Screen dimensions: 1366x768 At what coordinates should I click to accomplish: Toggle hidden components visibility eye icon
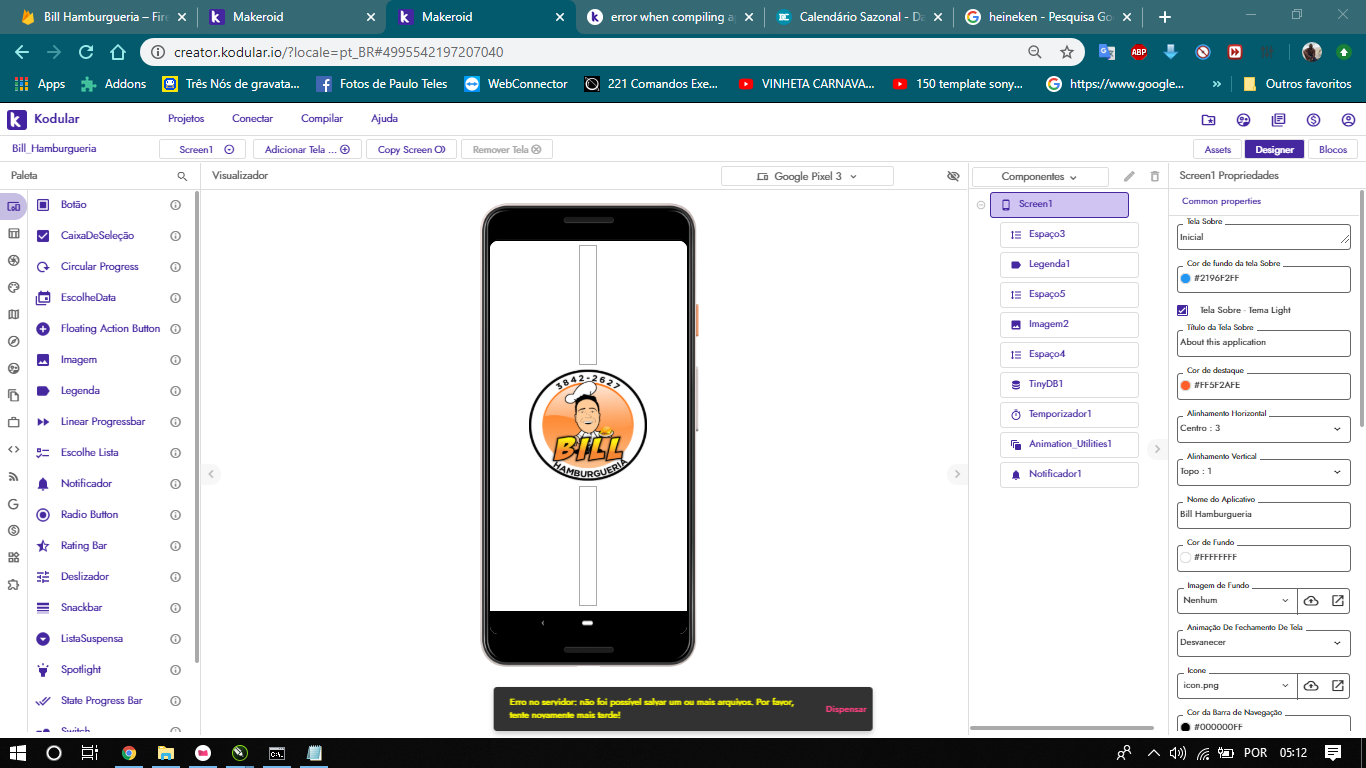pyautogui.click(x=953, y=176)
